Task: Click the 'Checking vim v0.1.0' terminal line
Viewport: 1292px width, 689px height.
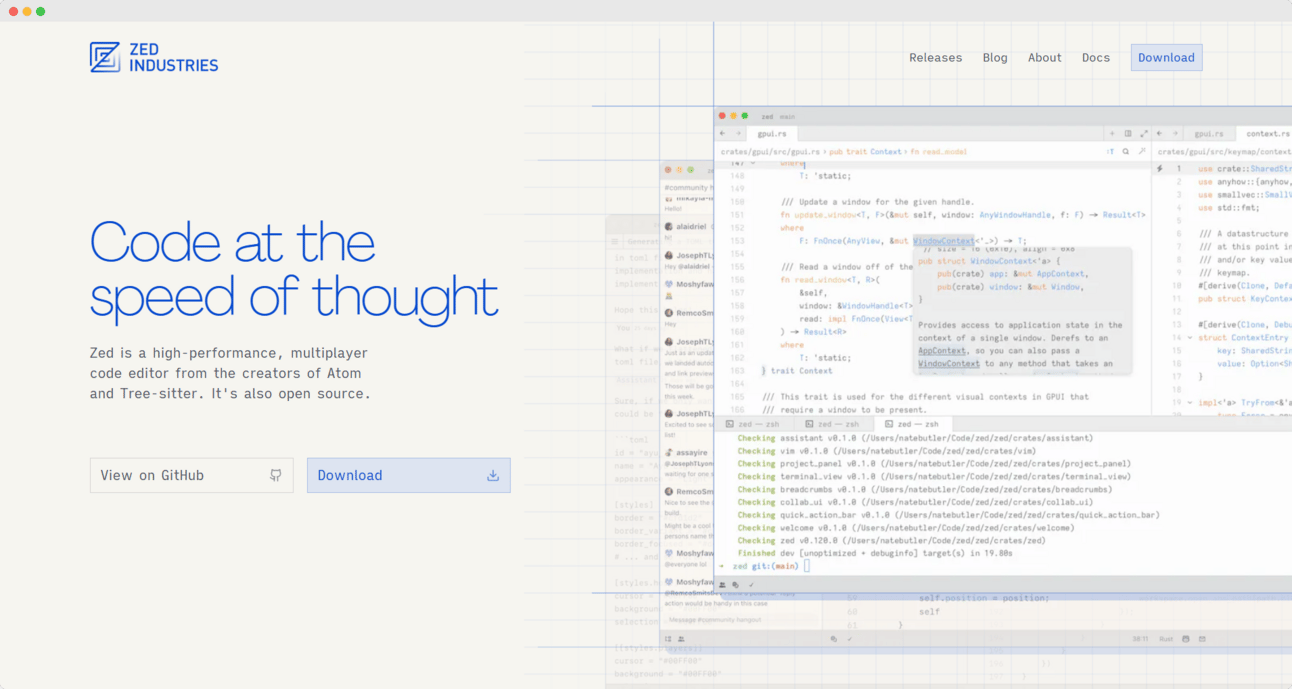Action: pos(886,451)
